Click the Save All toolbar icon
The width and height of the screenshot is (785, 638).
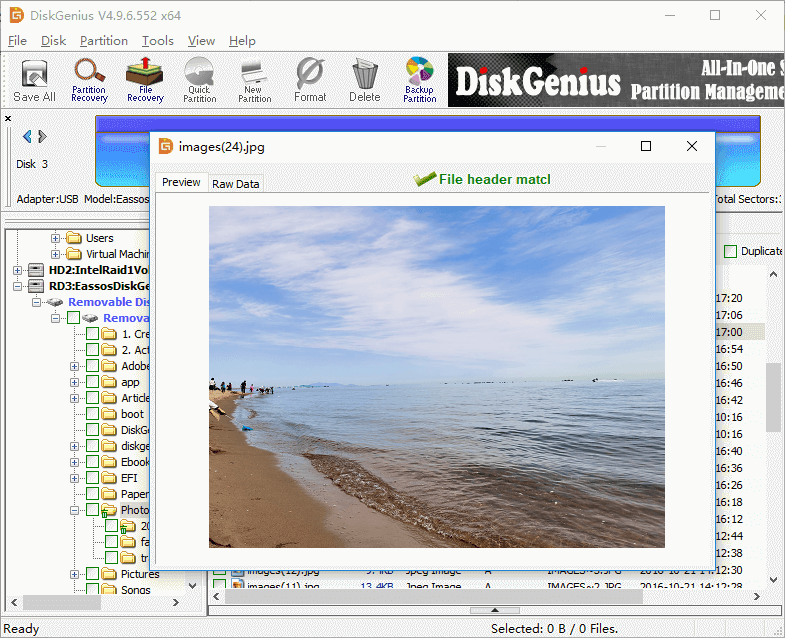[x=34, y=80]
